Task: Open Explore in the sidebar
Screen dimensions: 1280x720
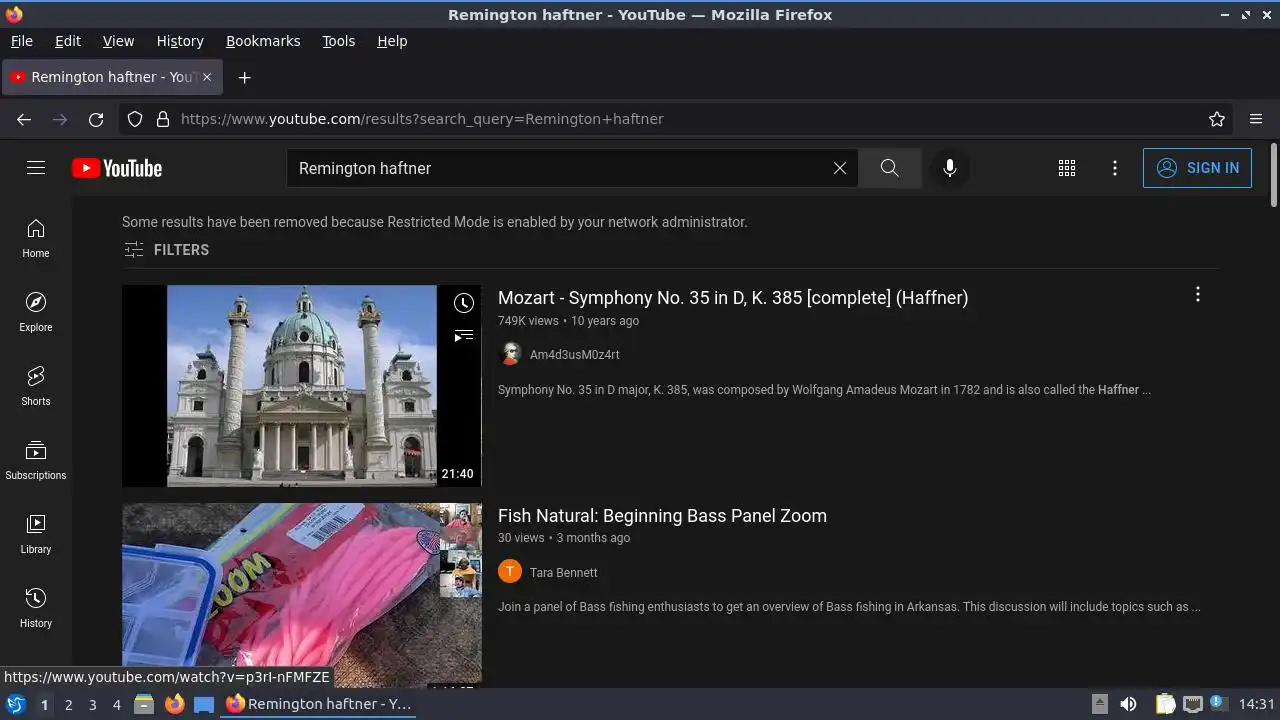Action: click(x=36, y=312)
